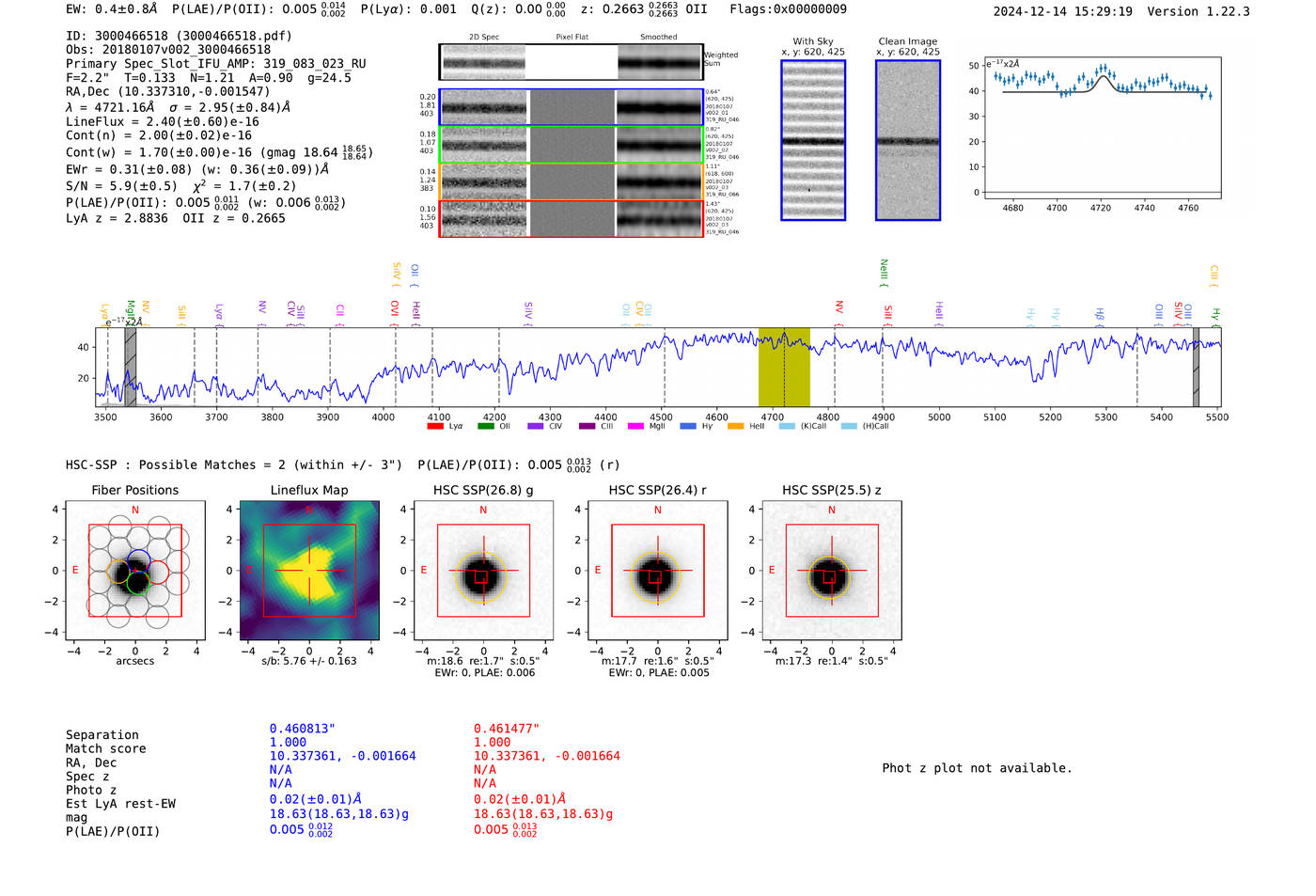Open the Lineflux Map image

[x=309, y=571]
